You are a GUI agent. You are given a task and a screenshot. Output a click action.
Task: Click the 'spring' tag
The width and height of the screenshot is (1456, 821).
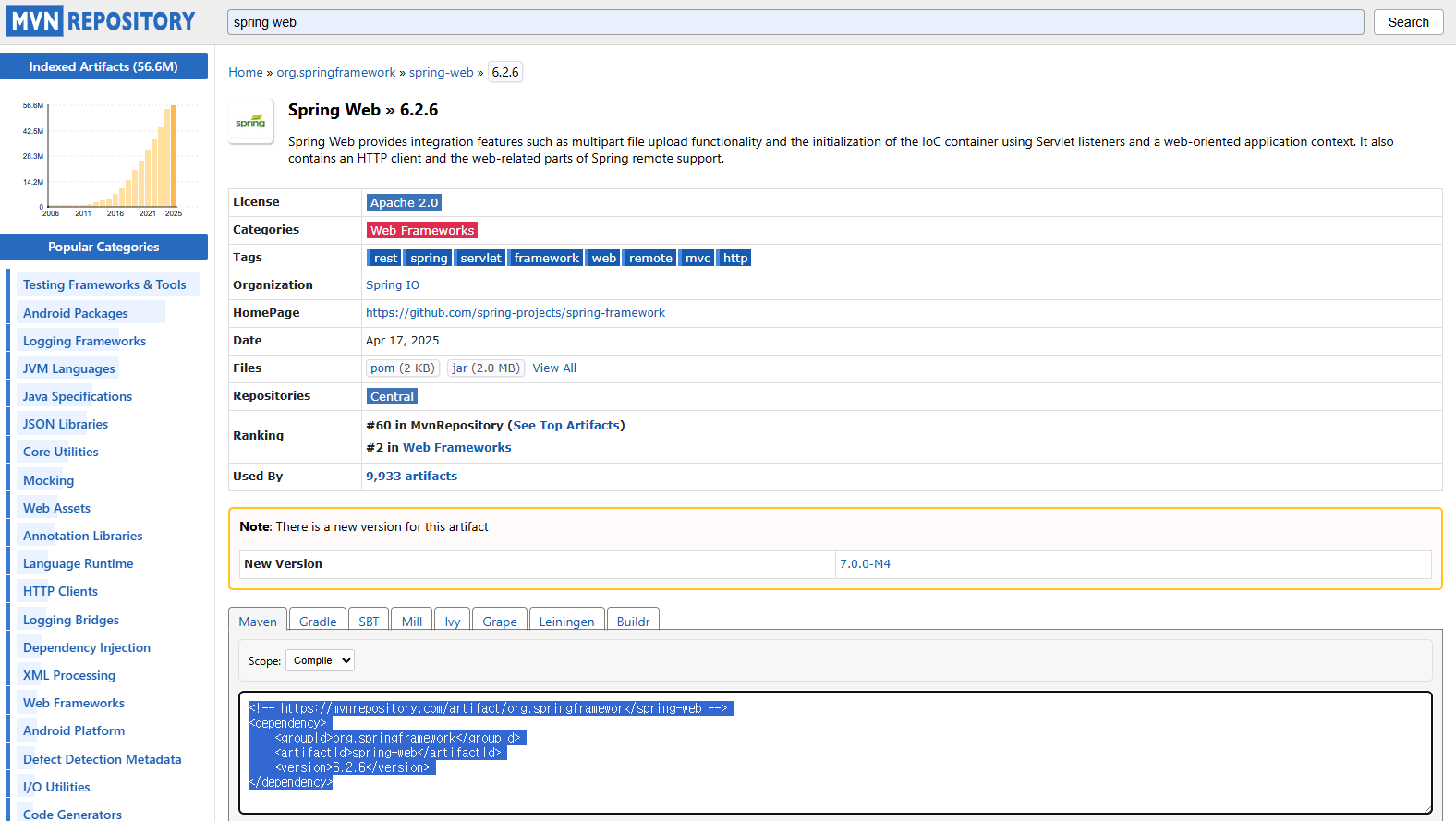coord(429,258)
